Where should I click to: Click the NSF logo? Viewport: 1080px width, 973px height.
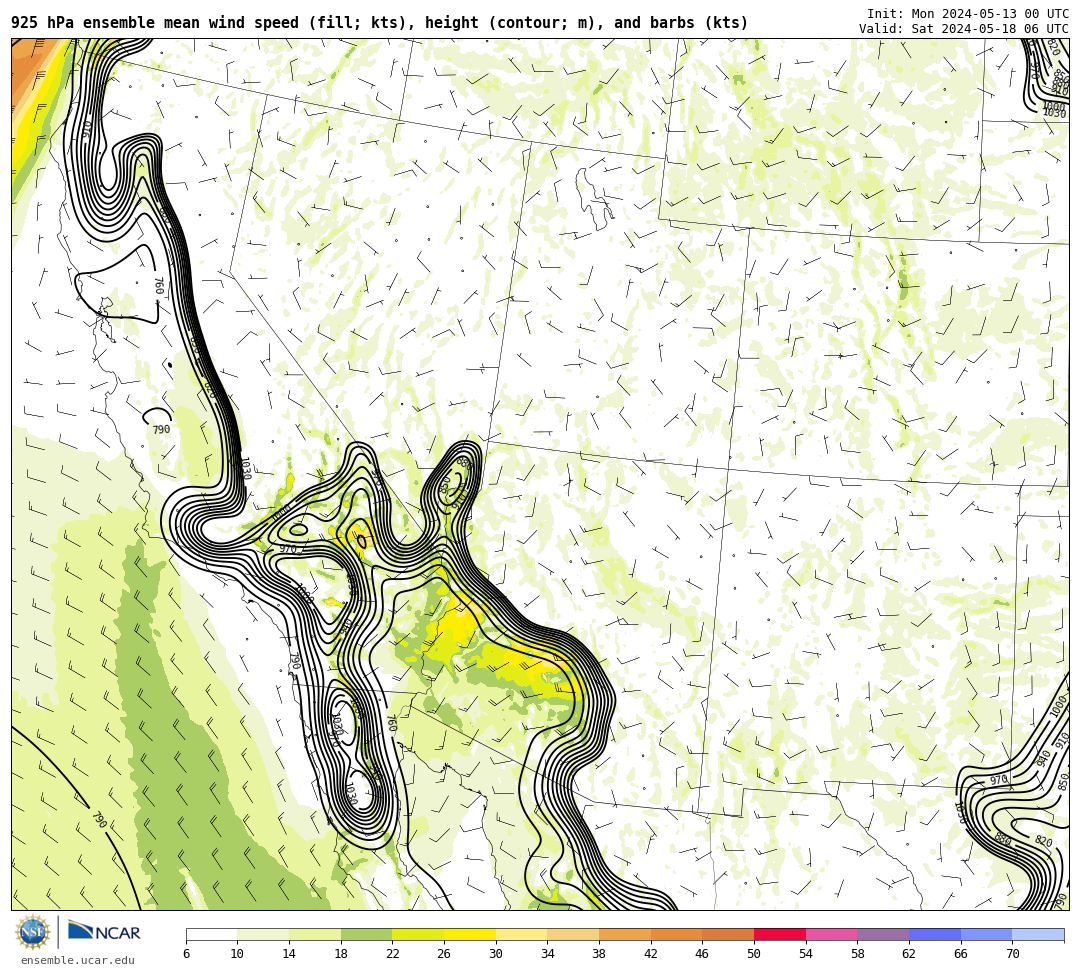[x=33, y=932]
